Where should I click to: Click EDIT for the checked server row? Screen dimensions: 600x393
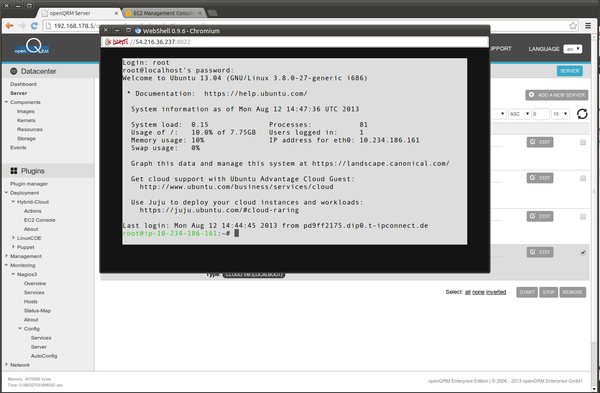point(540,252)
